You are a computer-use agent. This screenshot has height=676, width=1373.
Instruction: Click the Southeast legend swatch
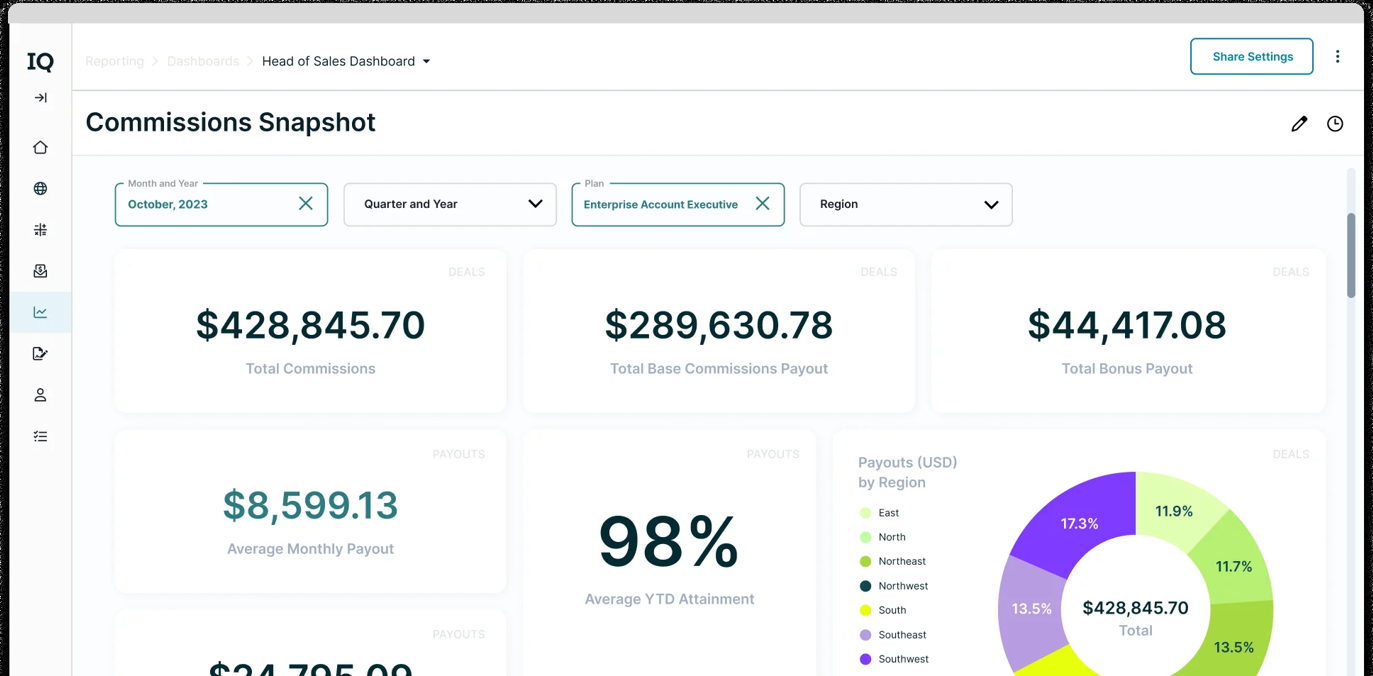point(866,635)
